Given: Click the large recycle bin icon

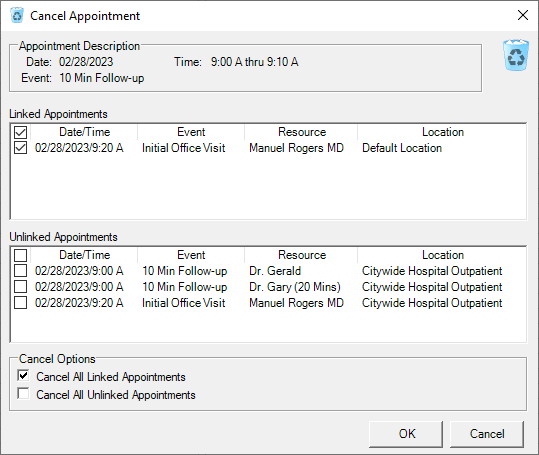Looking at the screenshot, I should [x=516, y=55].
